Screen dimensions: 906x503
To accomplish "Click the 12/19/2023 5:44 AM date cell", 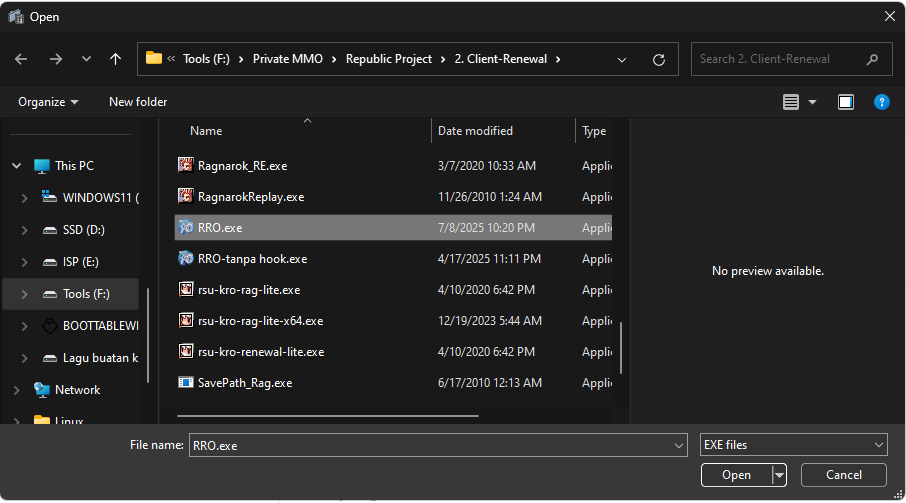I will [x=490, y=321].
